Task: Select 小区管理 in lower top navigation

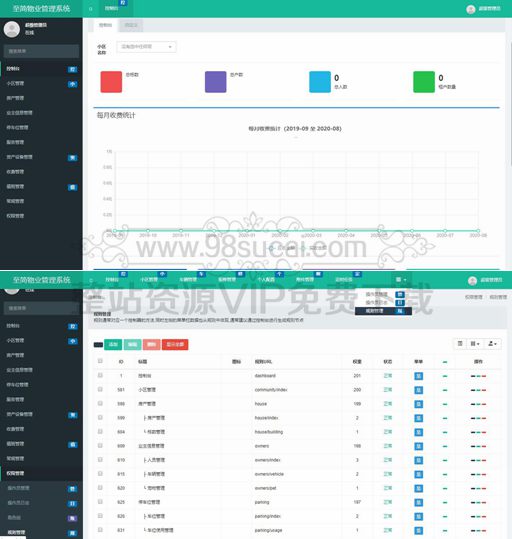Action: (149, 280)
